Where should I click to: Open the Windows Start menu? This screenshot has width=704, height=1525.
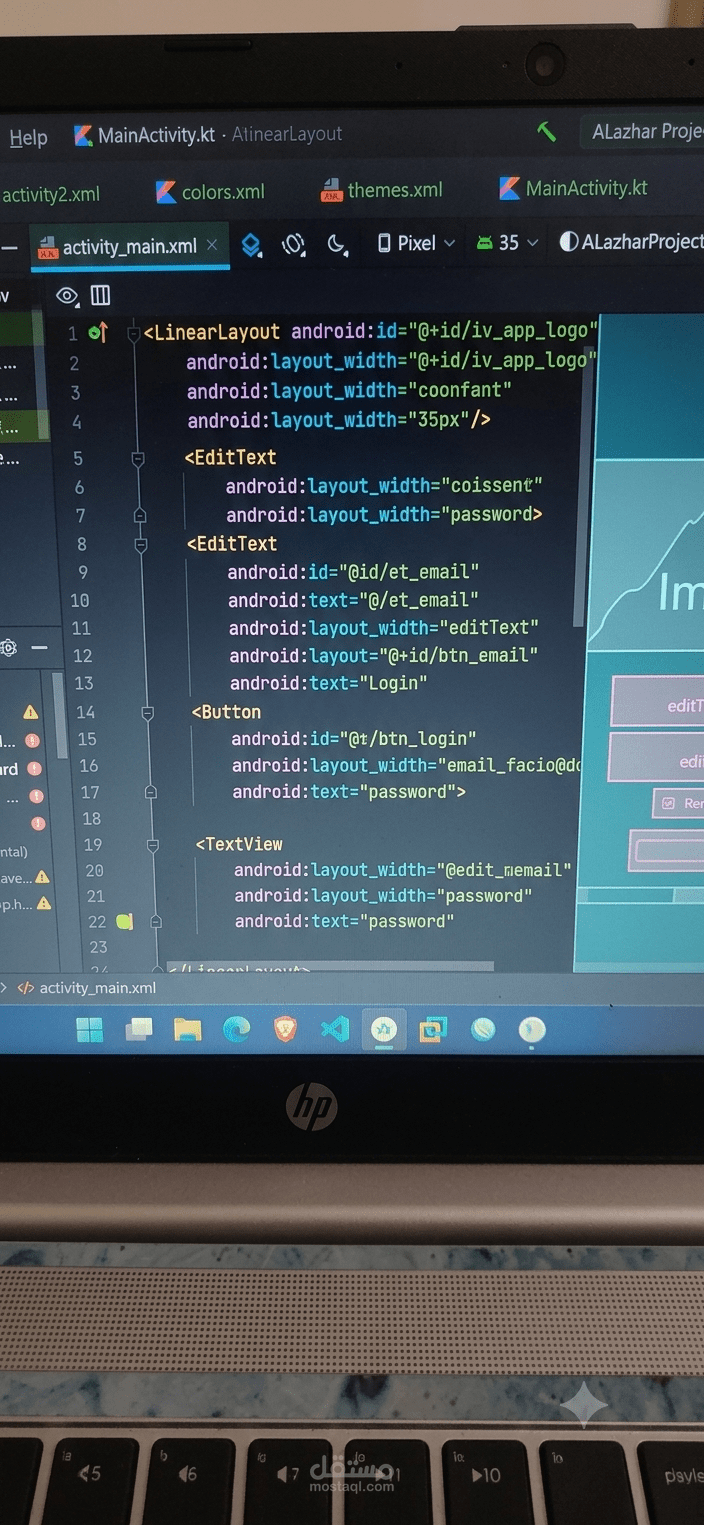click(90, 1030)
